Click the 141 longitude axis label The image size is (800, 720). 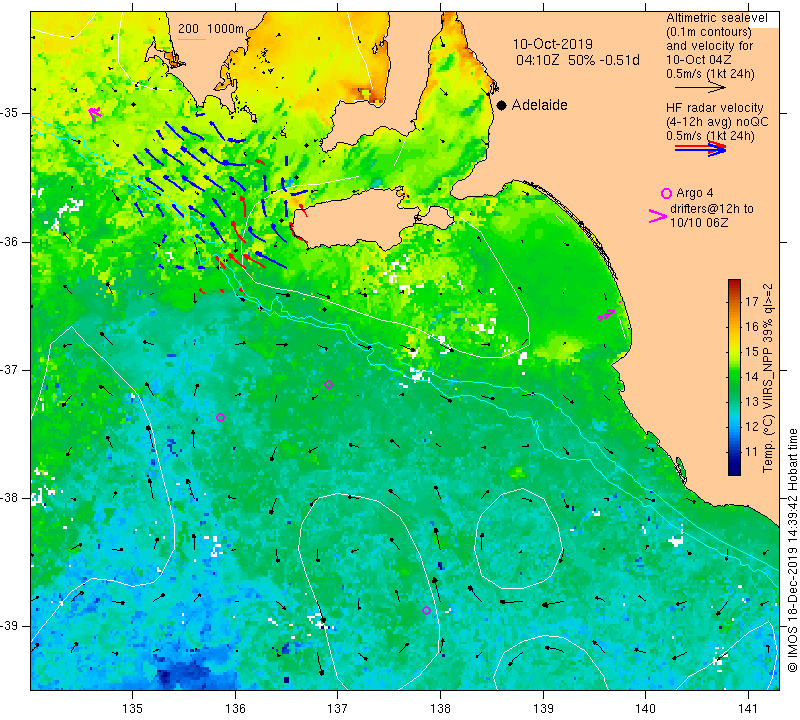pos(748,709)
